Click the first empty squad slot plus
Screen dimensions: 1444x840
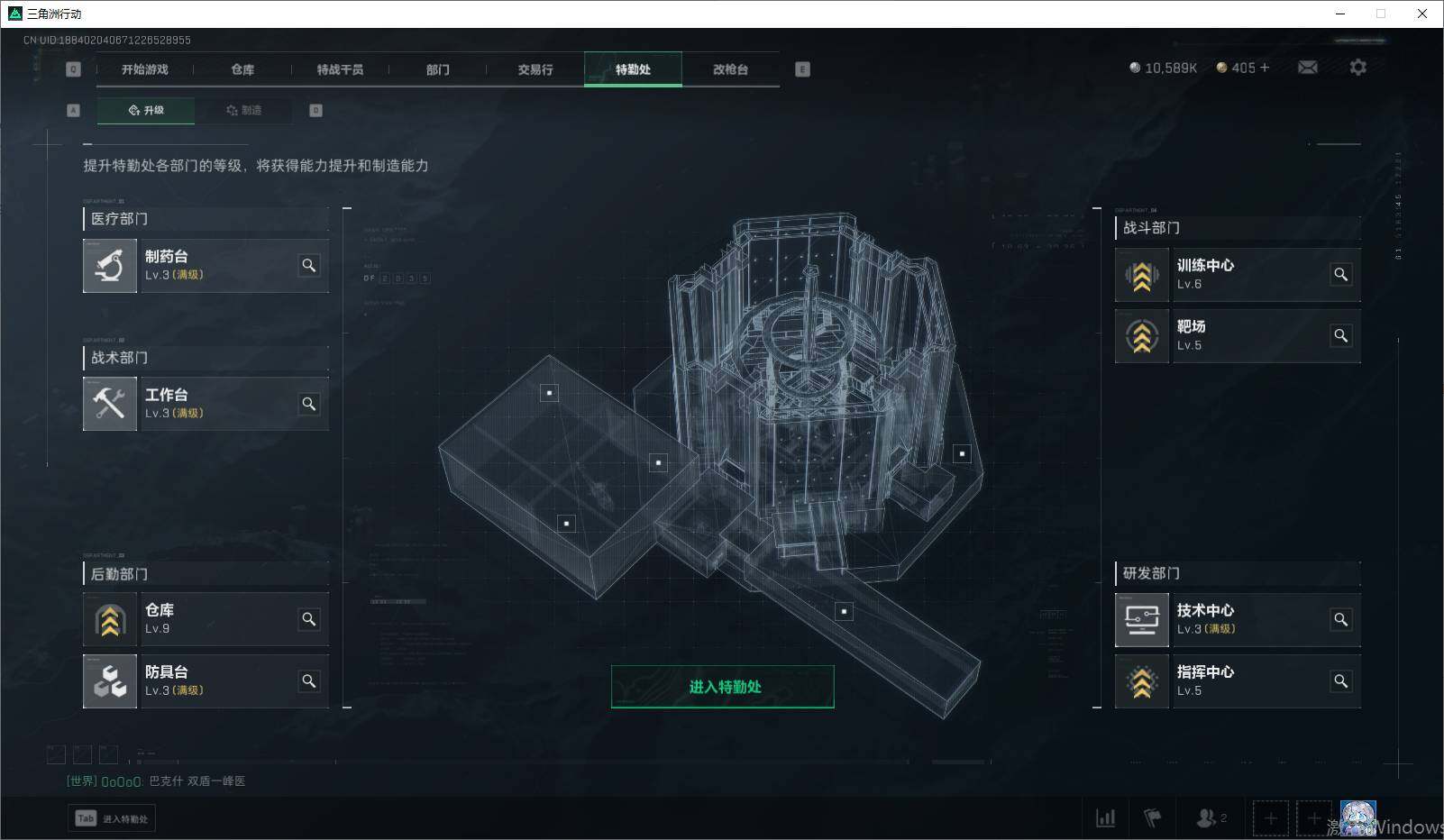[x=1271, y=818]
